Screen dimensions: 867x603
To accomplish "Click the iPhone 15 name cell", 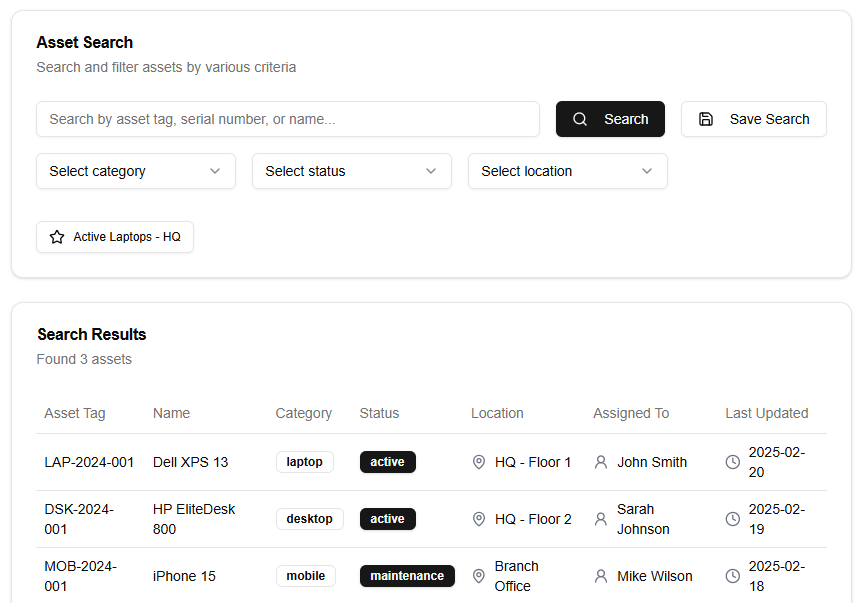I will coord(184,576).
